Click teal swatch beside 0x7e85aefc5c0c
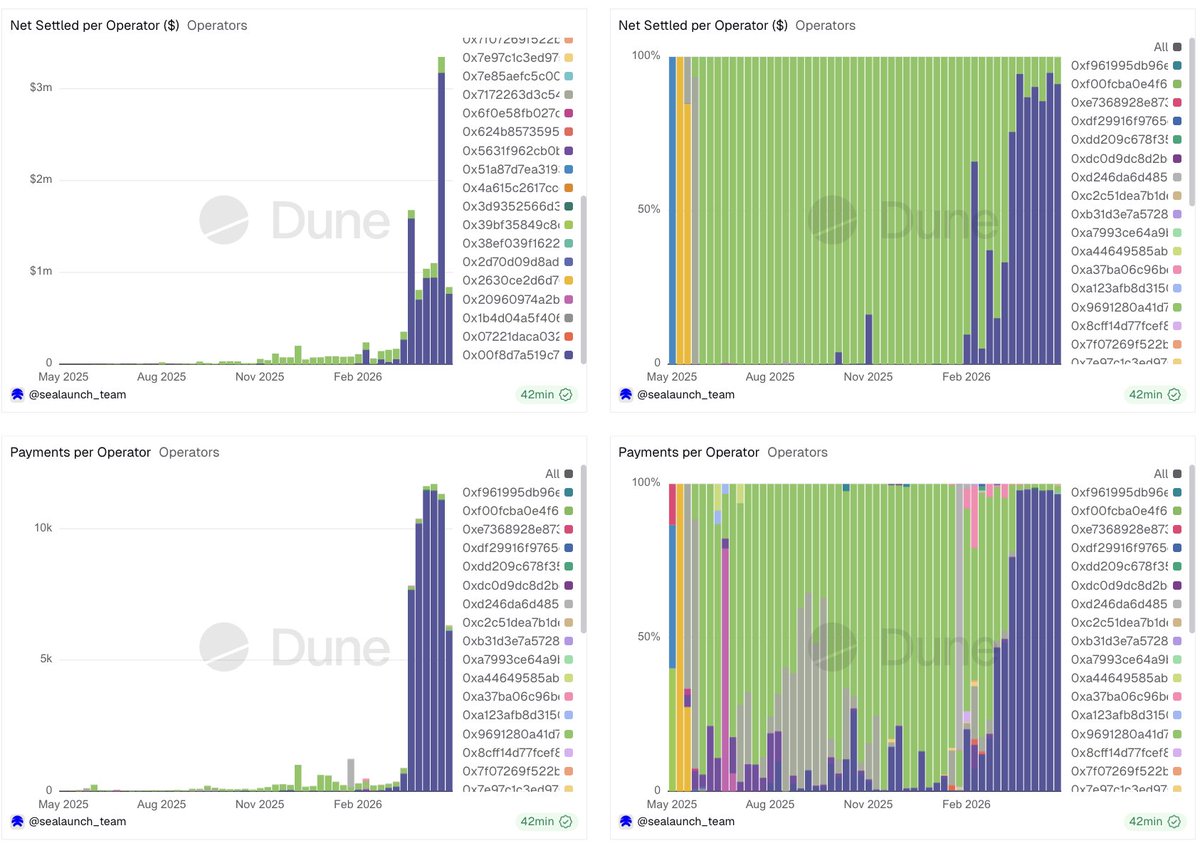The image size is (1200, 848). click(569, 76)
